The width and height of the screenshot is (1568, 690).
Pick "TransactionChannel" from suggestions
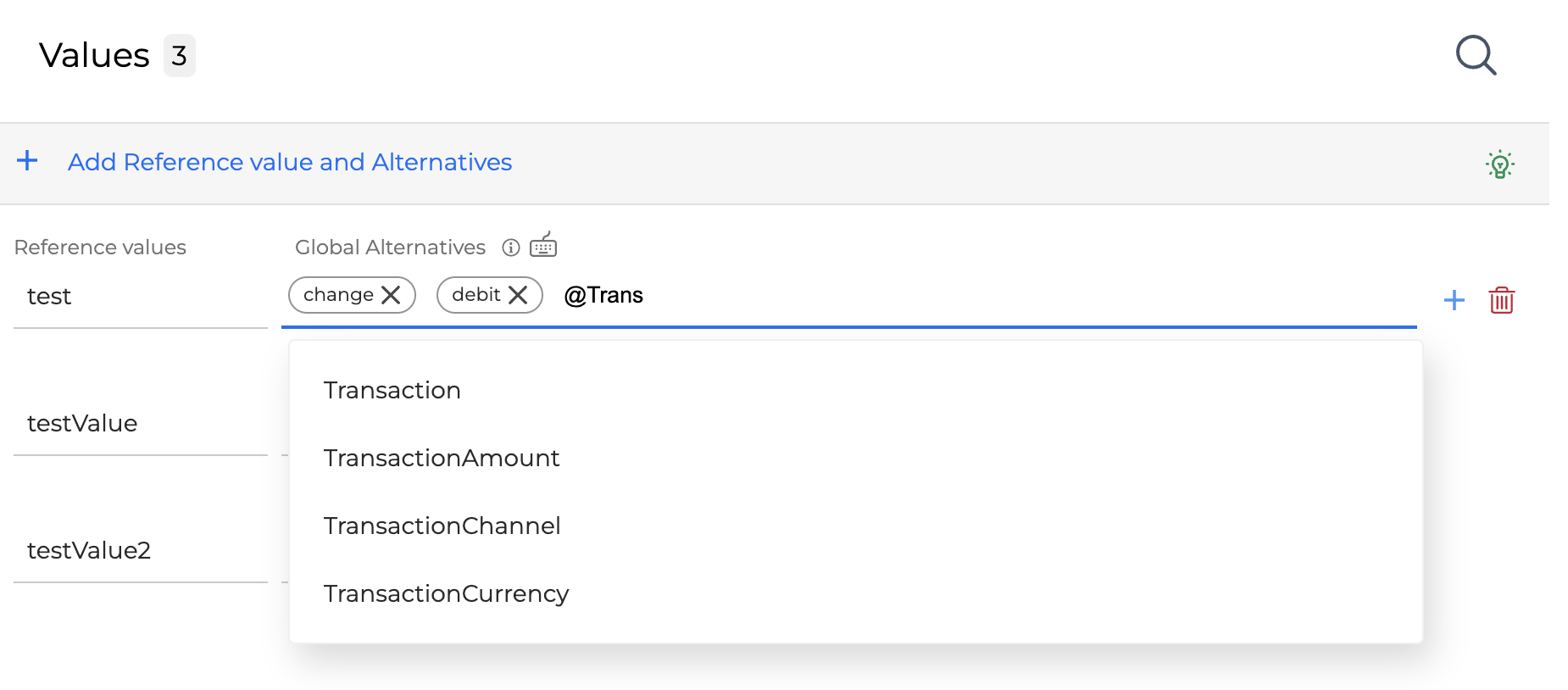[x=442, y=526]
